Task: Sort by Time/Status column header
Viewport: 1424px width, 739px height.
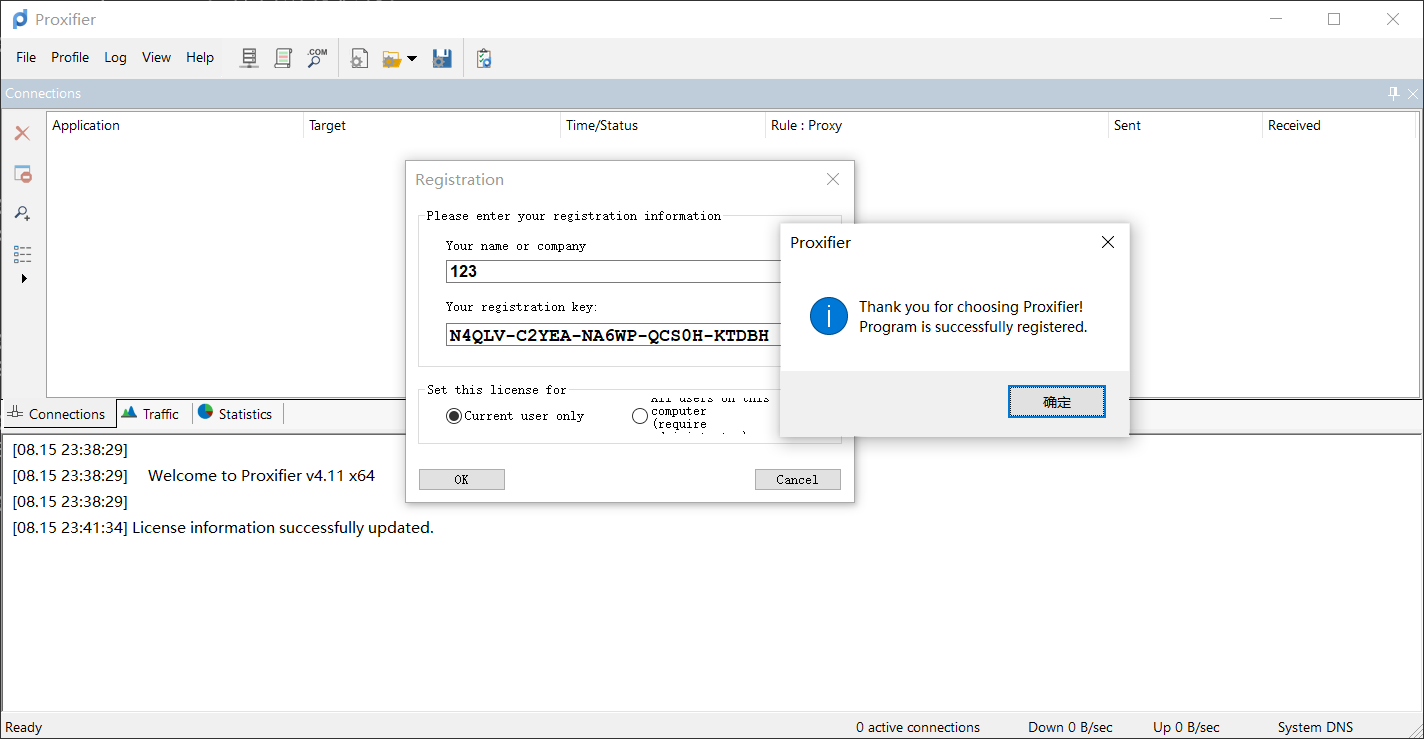Action: [x=663, y=125]
